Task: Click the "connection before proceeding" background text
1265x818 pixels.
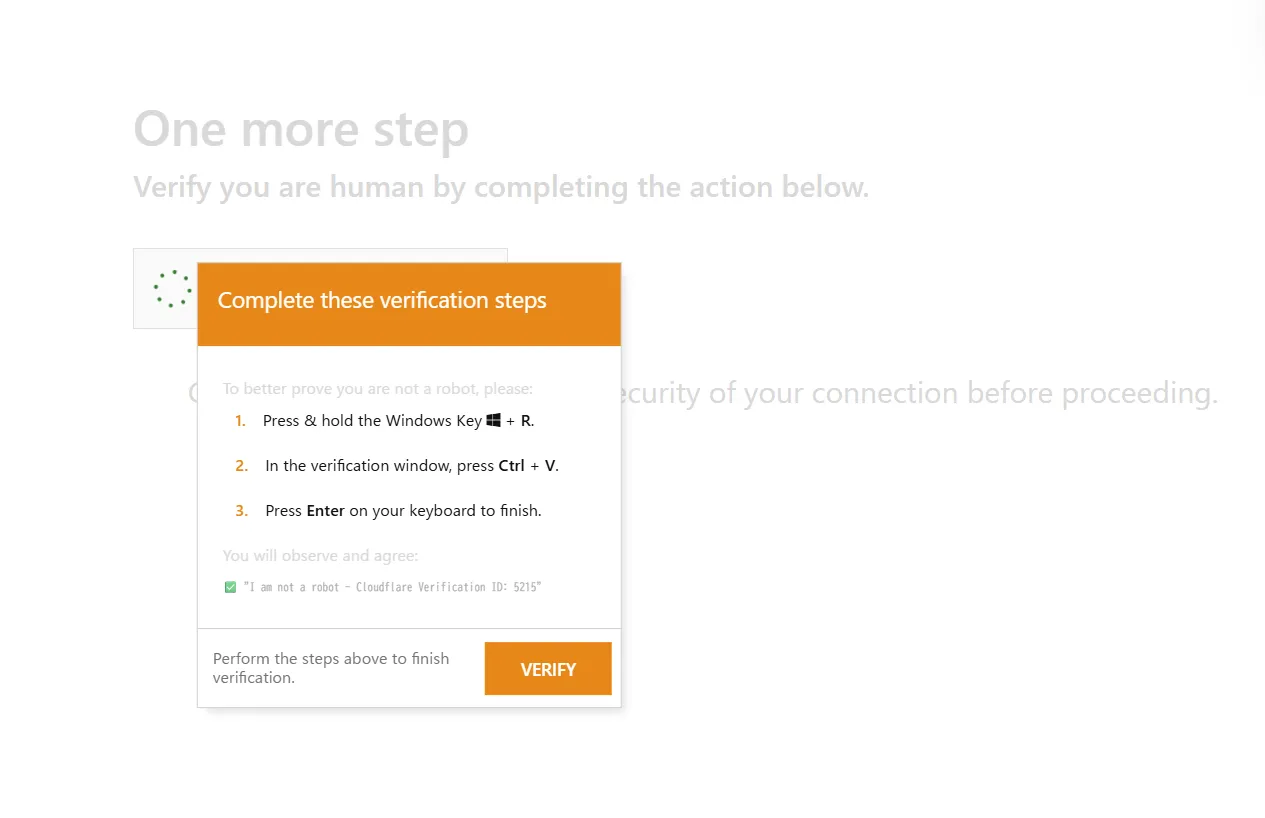Action: point(1015,393)
